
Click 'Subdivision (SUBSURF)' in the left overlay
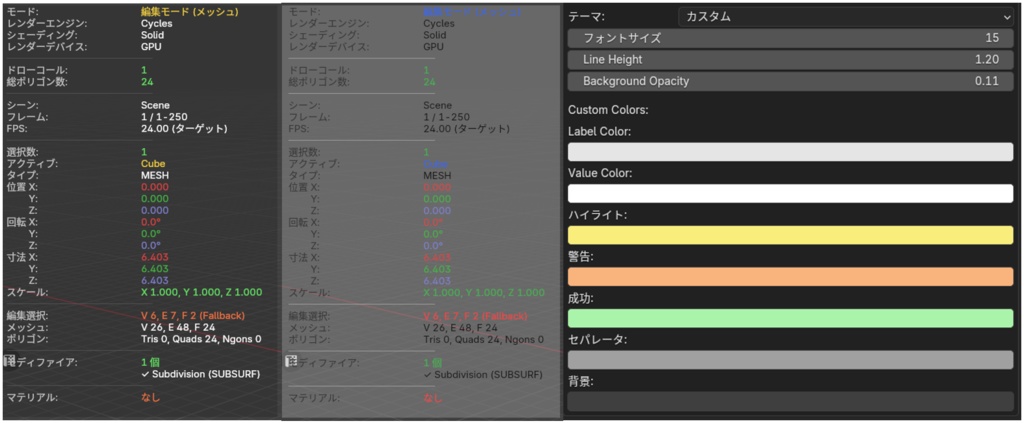pyautogui.click(x=206, y=375)
